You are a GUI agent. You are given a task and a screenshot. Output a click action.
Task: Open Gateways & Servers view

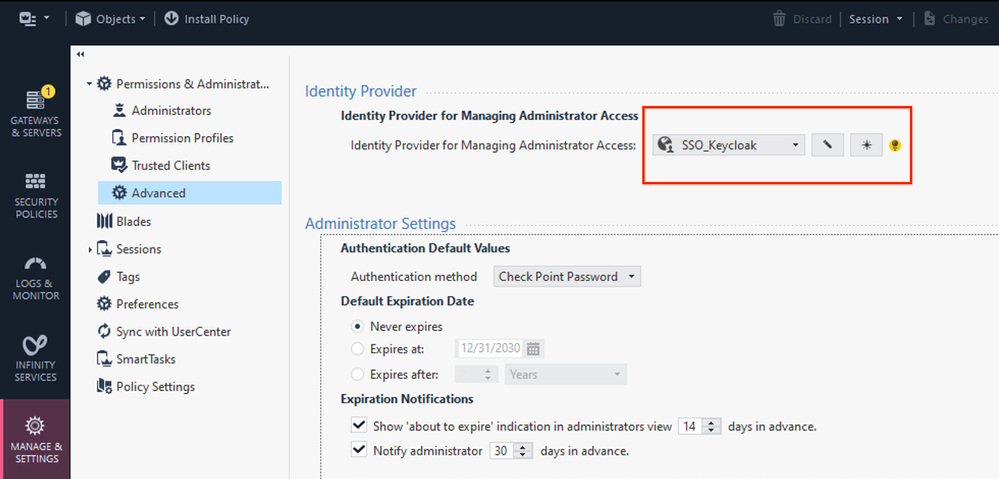35,113
